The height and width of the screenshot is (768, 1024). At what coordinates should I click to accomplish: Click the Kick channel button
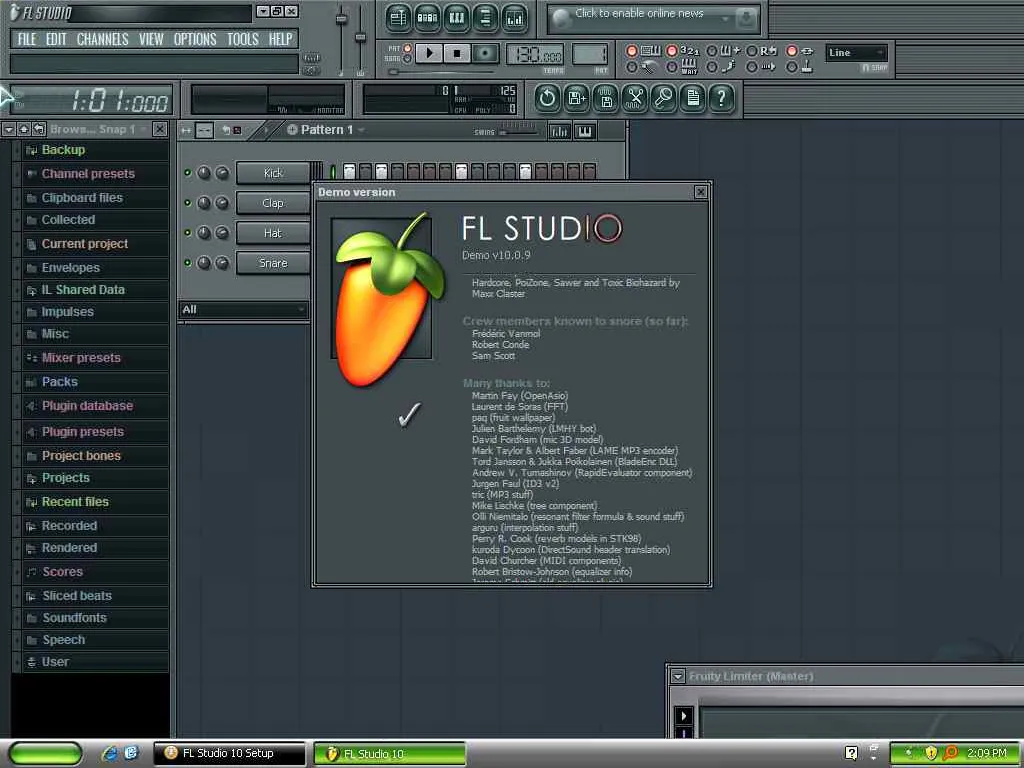(273, 173)
